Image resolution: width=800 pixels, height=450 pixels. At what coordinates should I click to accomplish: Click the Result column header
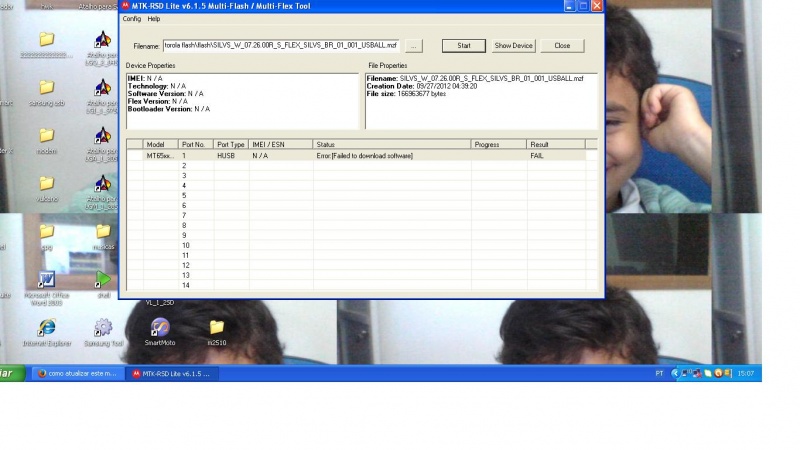click(x=556, y=144)
